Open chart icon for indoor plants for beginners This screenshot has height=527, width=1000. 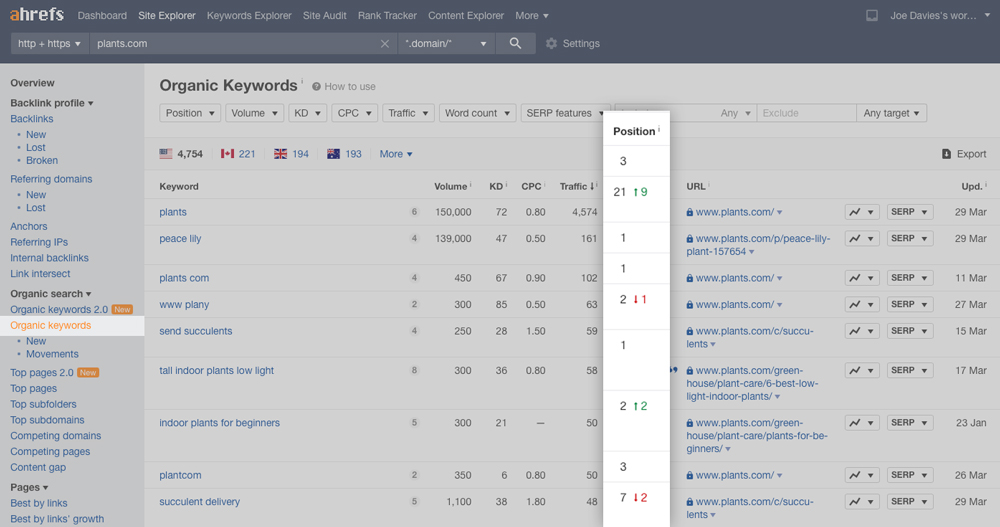click(862, 423)
